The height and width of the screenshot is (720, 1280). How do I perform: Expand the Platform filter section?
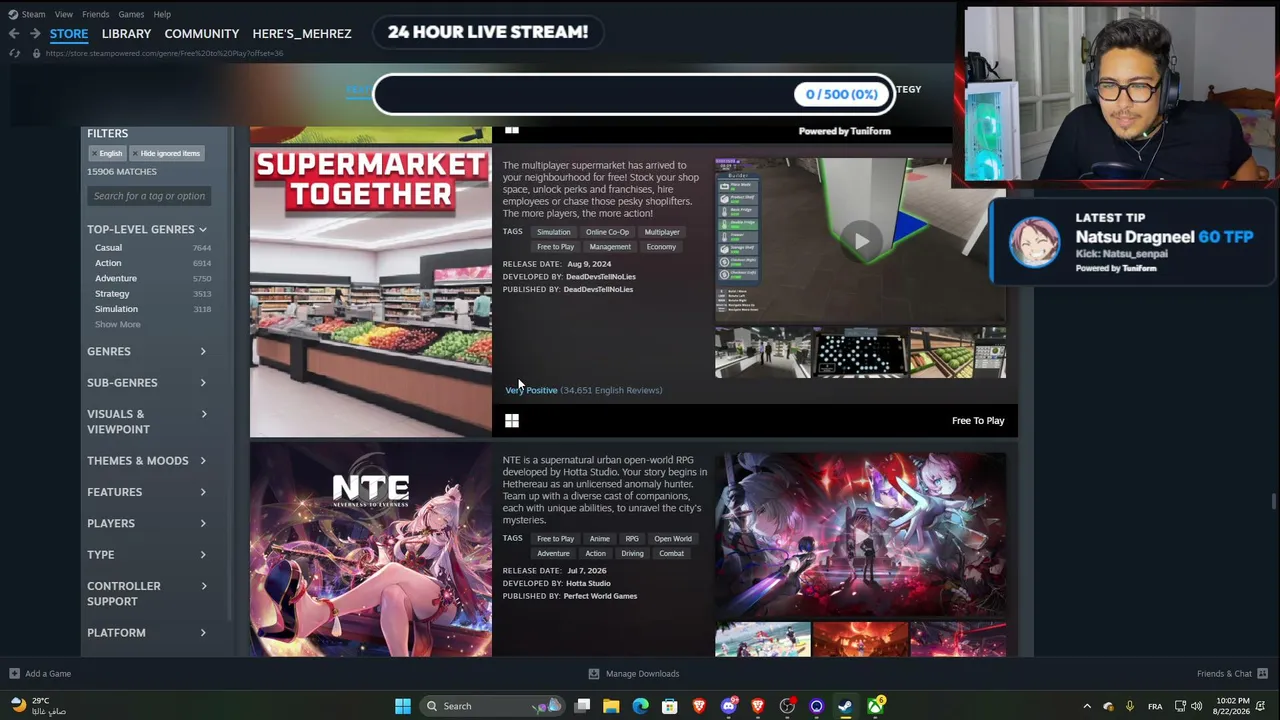[147, 633]
